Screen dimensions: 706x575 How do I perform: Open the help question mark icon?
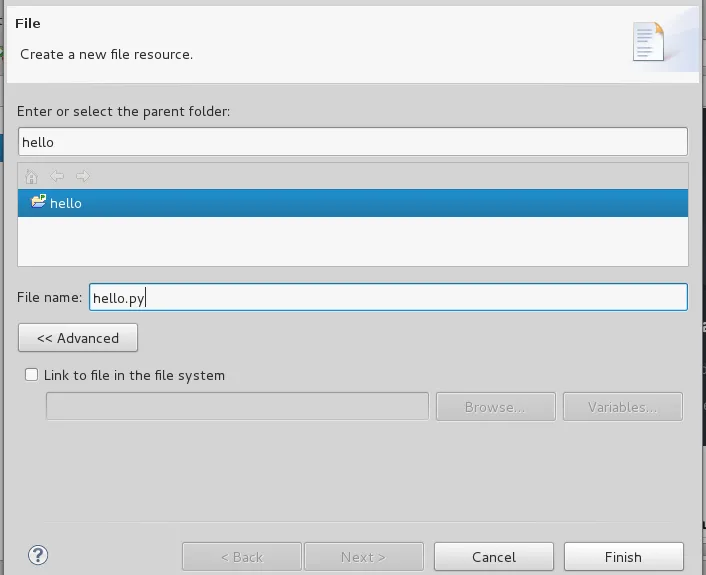[x=38, y=555]
